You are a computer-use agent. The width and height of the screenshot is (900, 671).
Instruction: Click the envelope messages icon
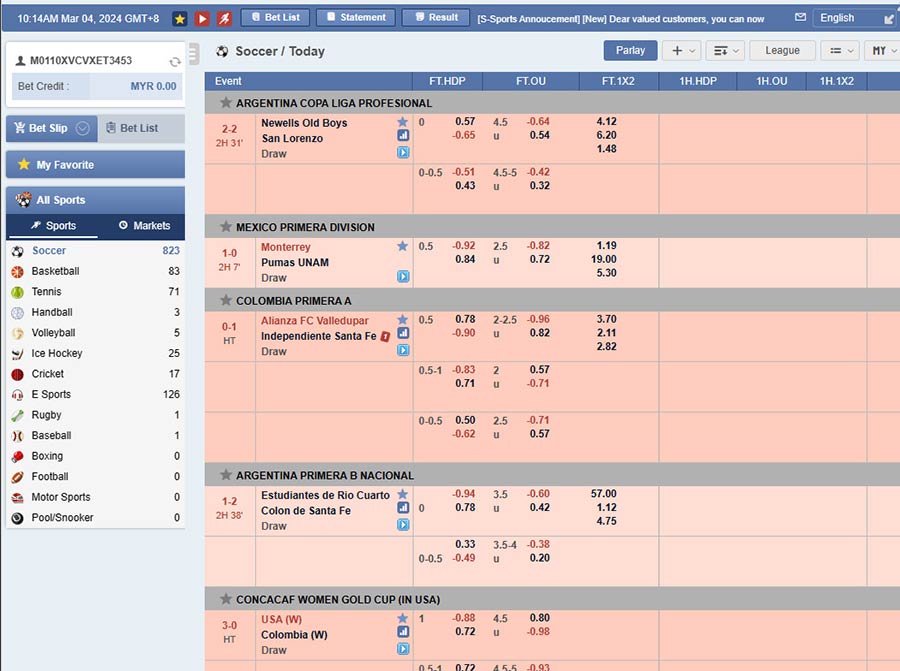[800, 17]
